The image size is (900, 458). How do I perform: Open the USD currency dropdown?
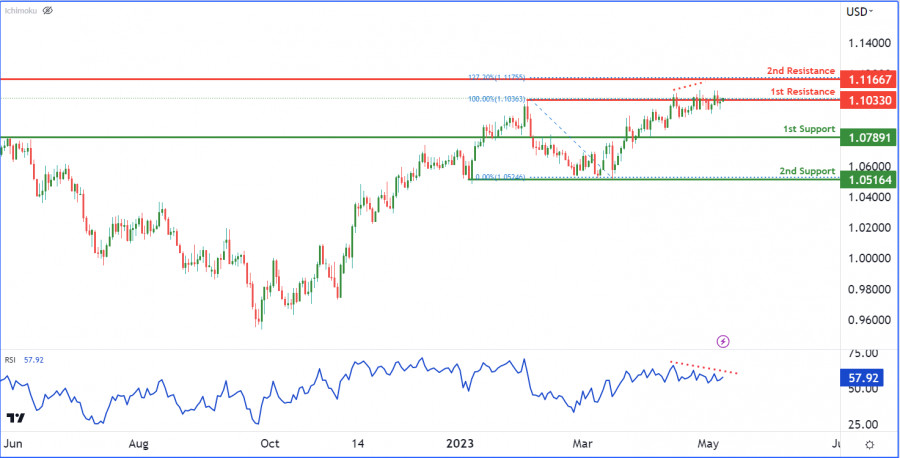859,11
